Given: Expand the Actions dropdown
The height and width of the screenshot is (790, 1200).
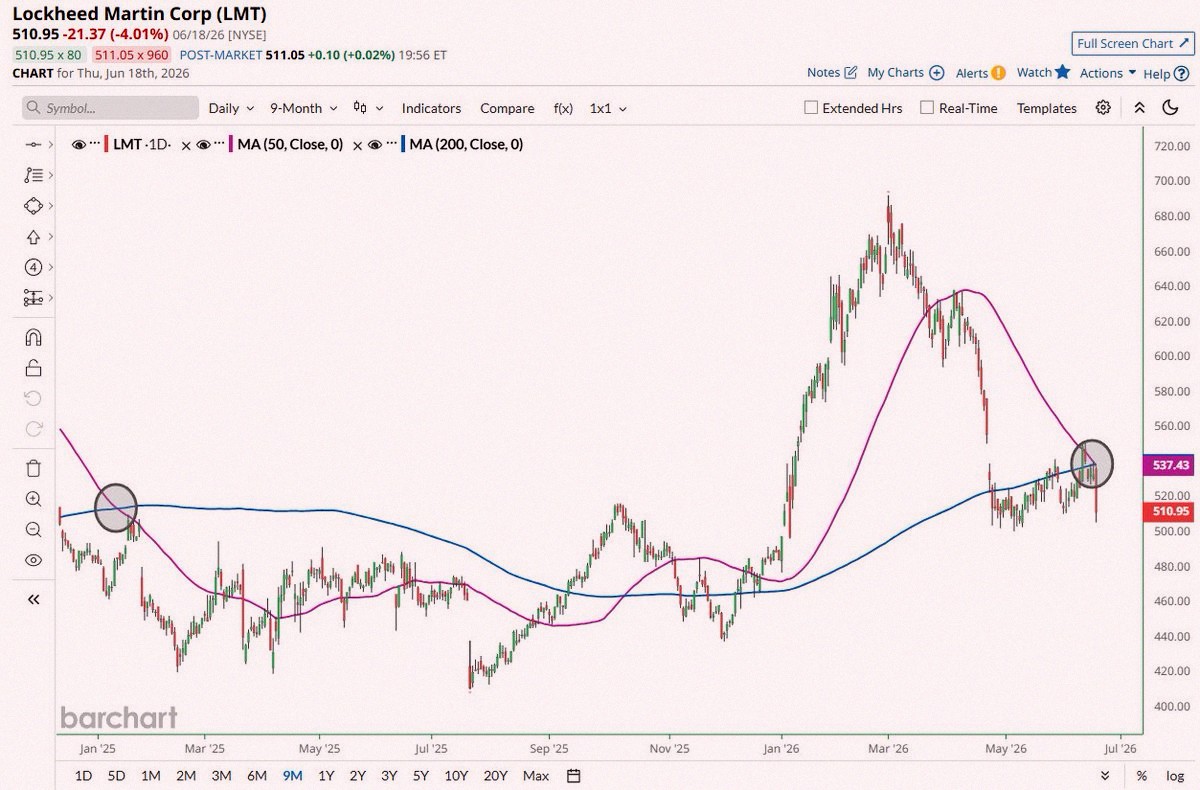Looking at the screenshot, I should (x=1107, y=73).
